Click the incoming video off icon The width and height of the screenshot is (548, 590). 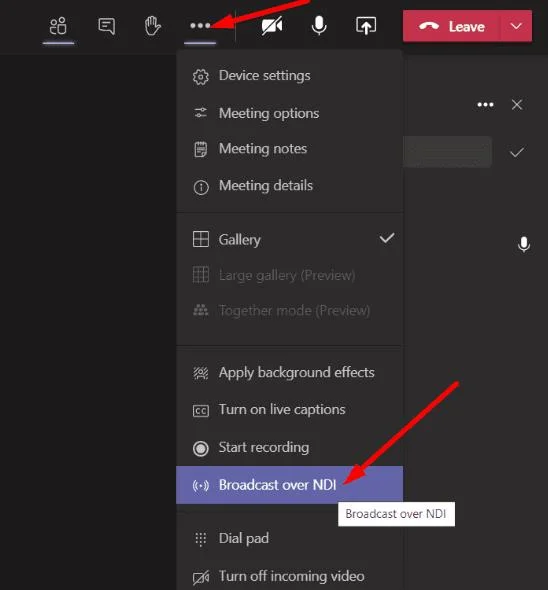click(x=201, y=577)
